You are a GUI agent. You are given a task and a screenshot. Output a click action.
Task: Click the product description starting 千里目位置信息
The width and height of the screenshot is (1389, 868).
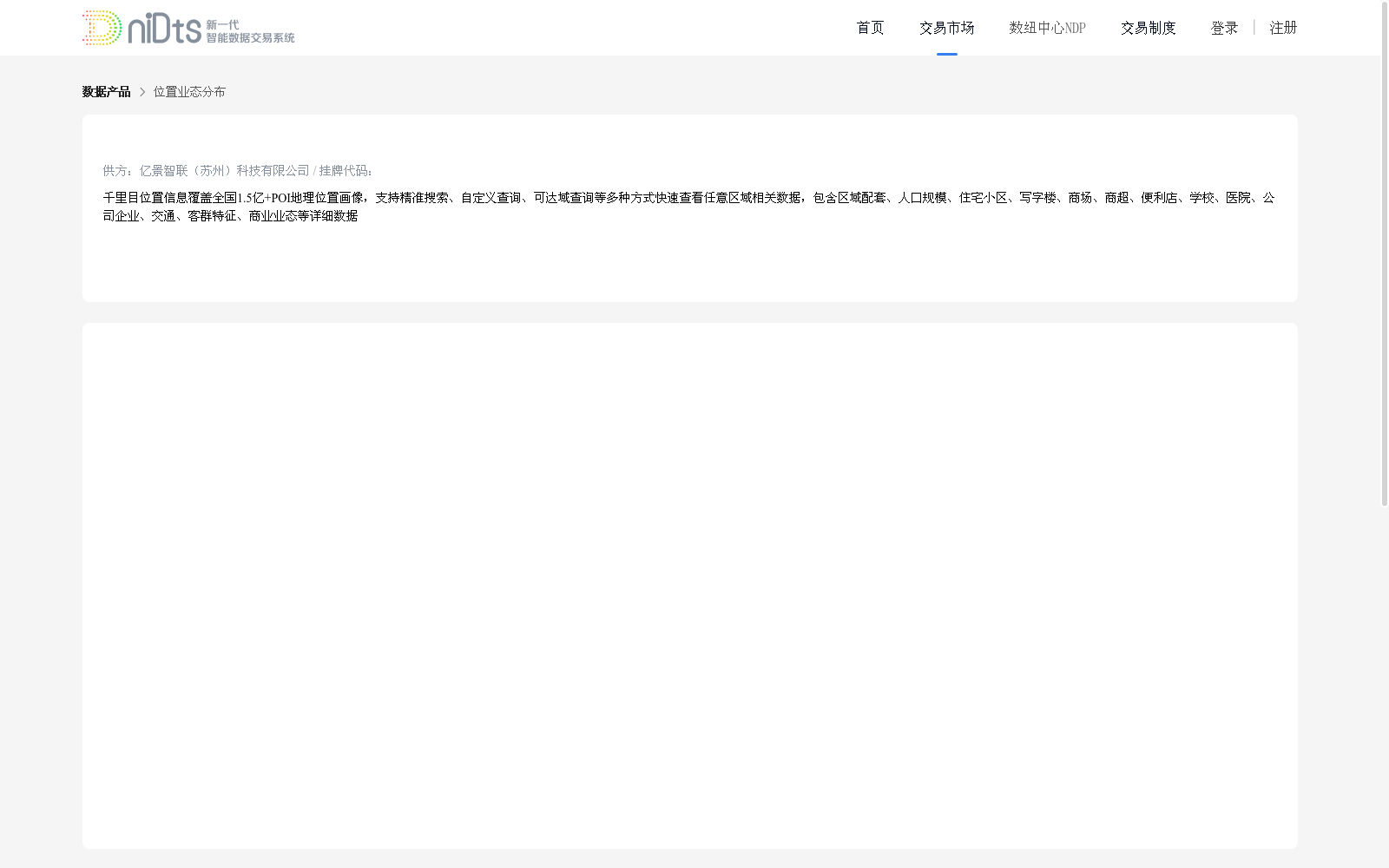(689, 207)
